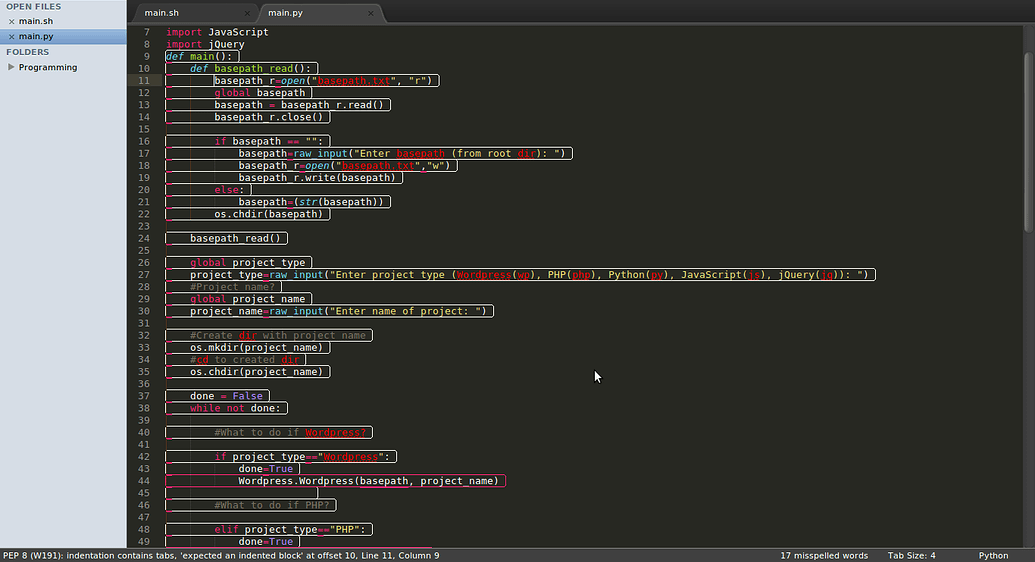Click line number 27 in the gutter
This screenshot has width=1035, height=562.
pos(144,275)
